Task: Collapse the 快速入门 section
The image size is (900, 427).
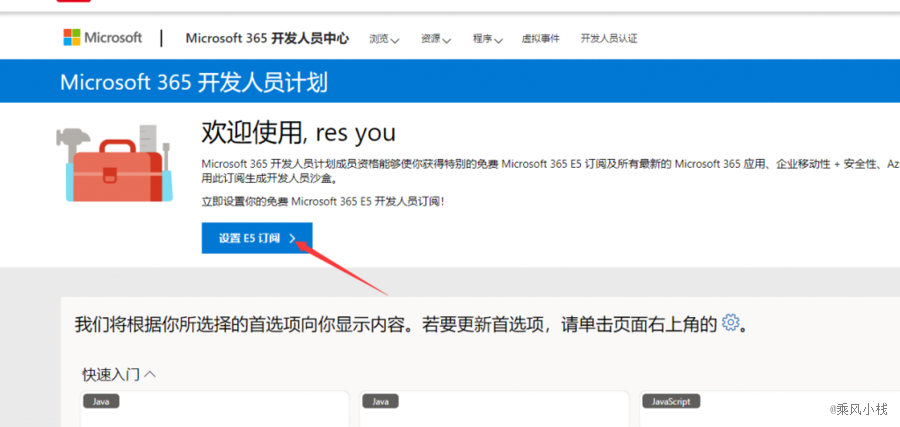Action: 119,375
